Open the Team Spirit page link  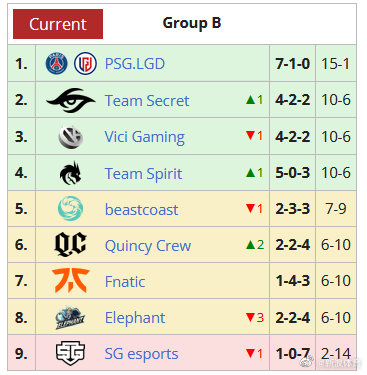coord(144,174)
